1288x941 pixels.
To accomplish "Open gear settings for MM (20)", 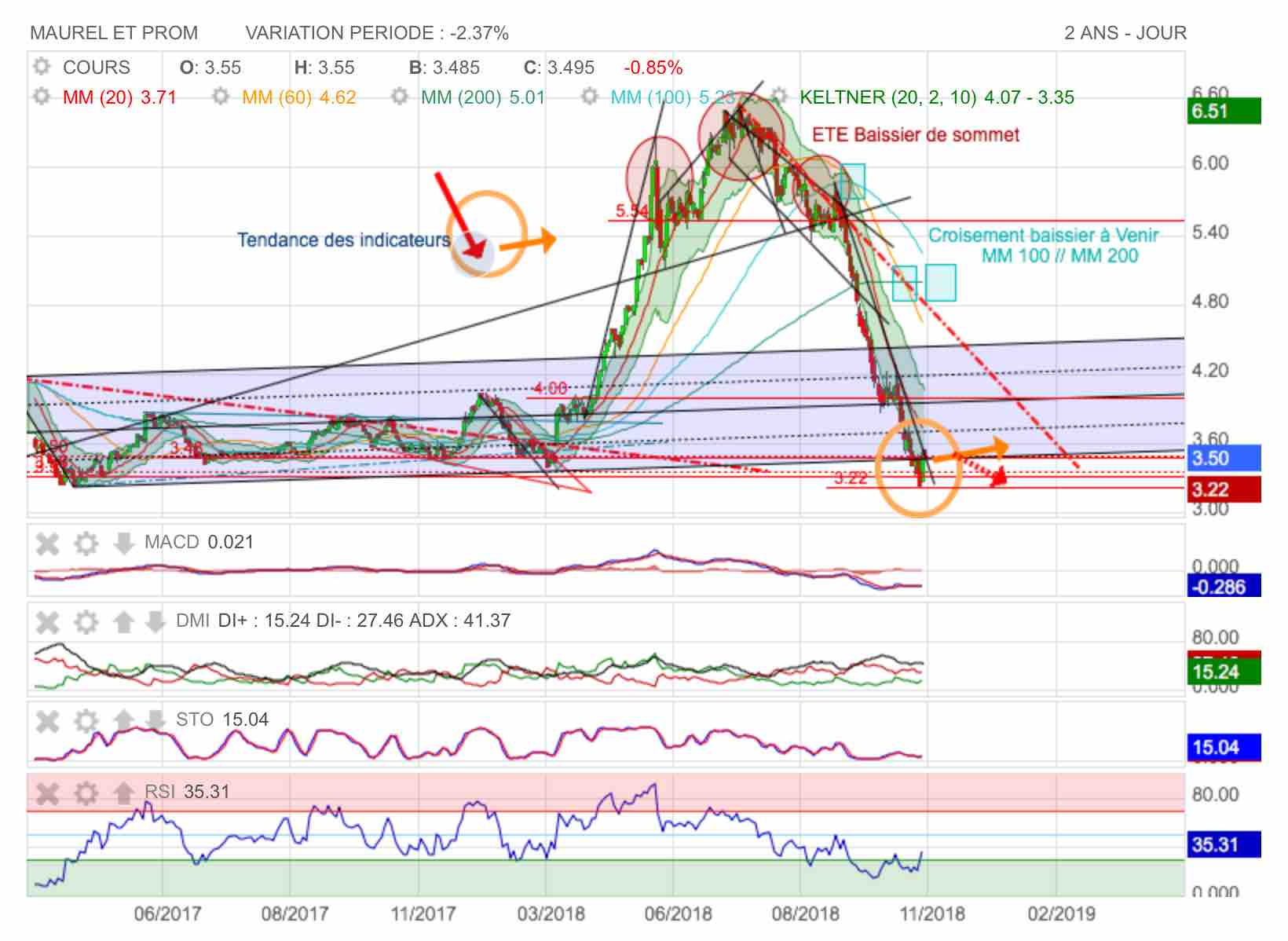I will click(x=42, y=97).
